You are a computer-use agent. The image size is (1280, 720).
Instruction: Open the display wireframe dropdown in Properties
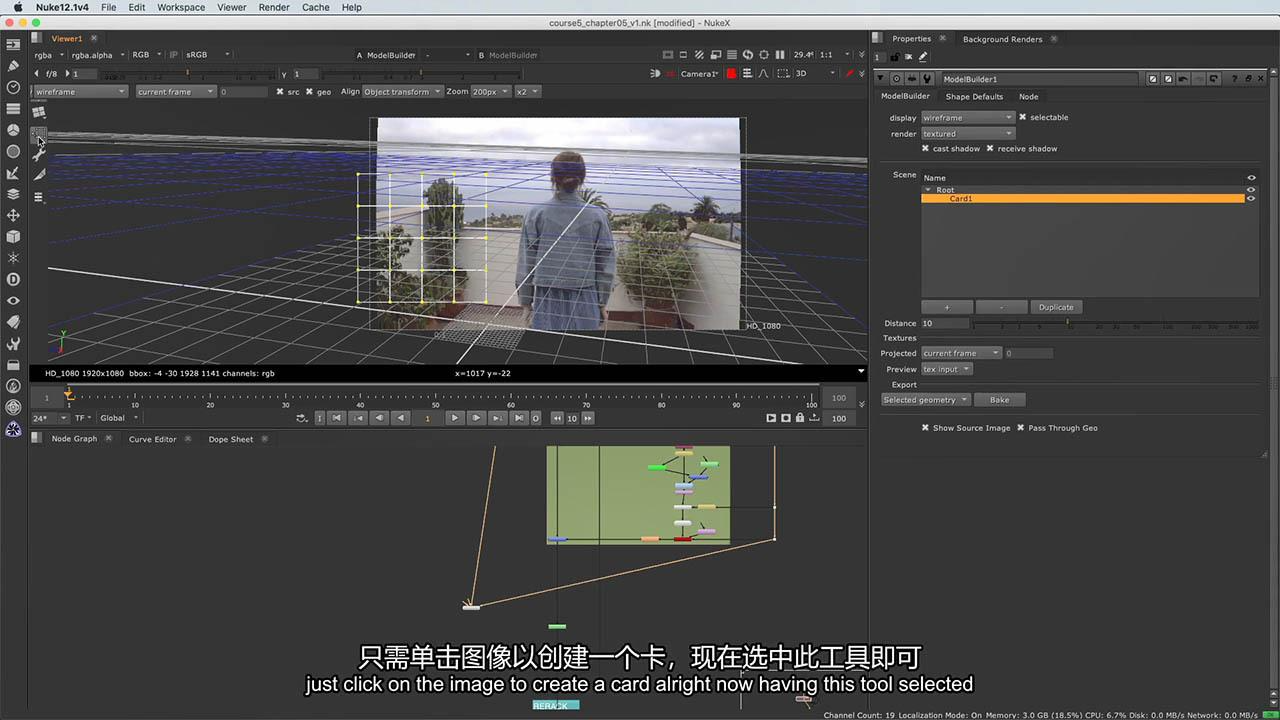tap(967, 118)
